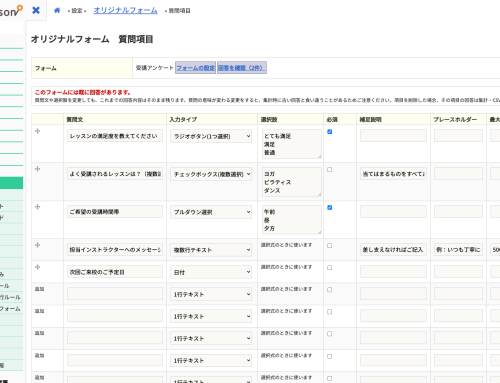Open the ラジオボタン(1つ選択) input type dropdown
The width and height of the screenshot is (500, 383).
(211, 136)
